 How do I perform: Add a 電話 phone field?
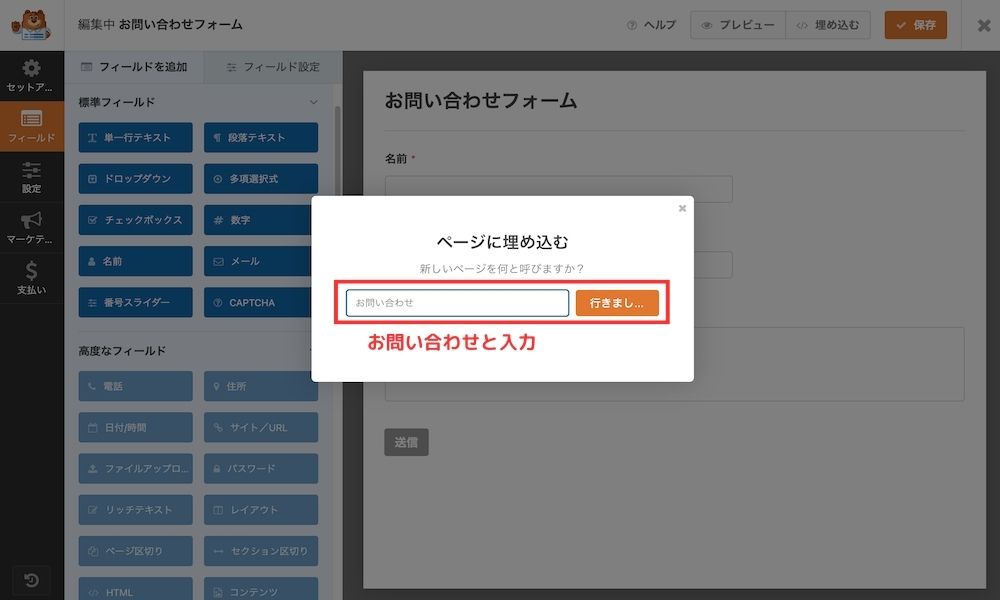coord(135,386)
